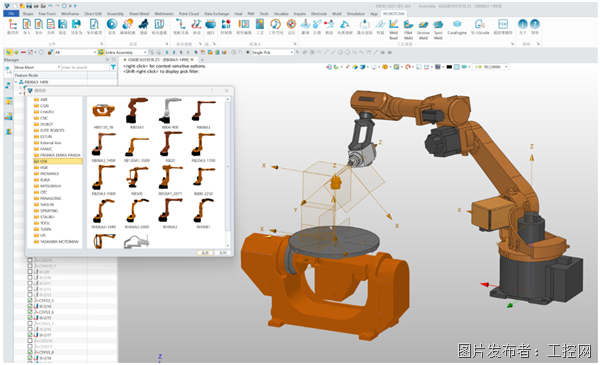Viewport: 600px width, 365px height.
Task: Click the Fillet Weld ribbon tool
Action: click(408, 29)
